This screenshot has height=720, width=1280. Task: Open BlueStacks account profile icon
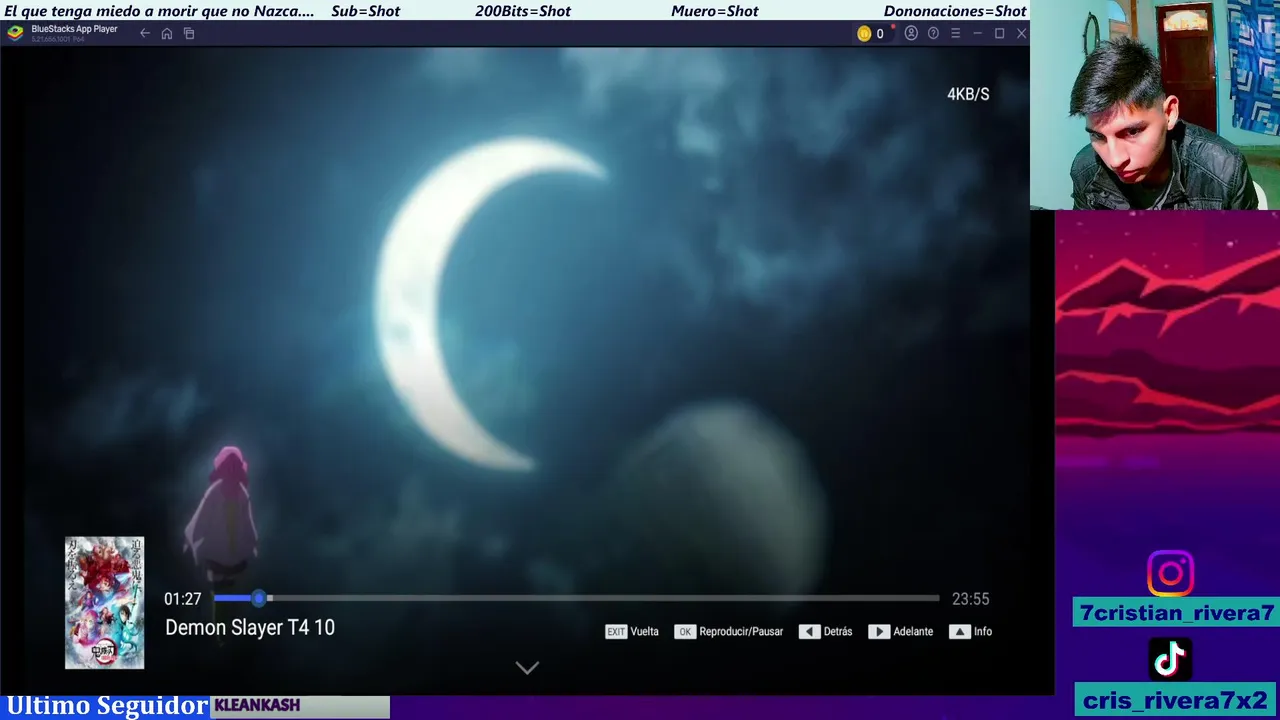[911, 33]
